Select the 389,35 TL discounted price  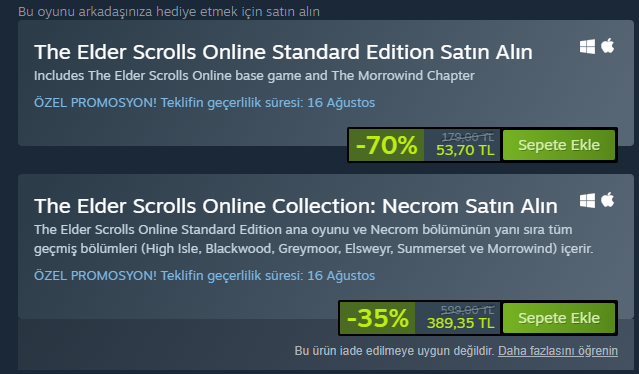[x=461, y=323]
